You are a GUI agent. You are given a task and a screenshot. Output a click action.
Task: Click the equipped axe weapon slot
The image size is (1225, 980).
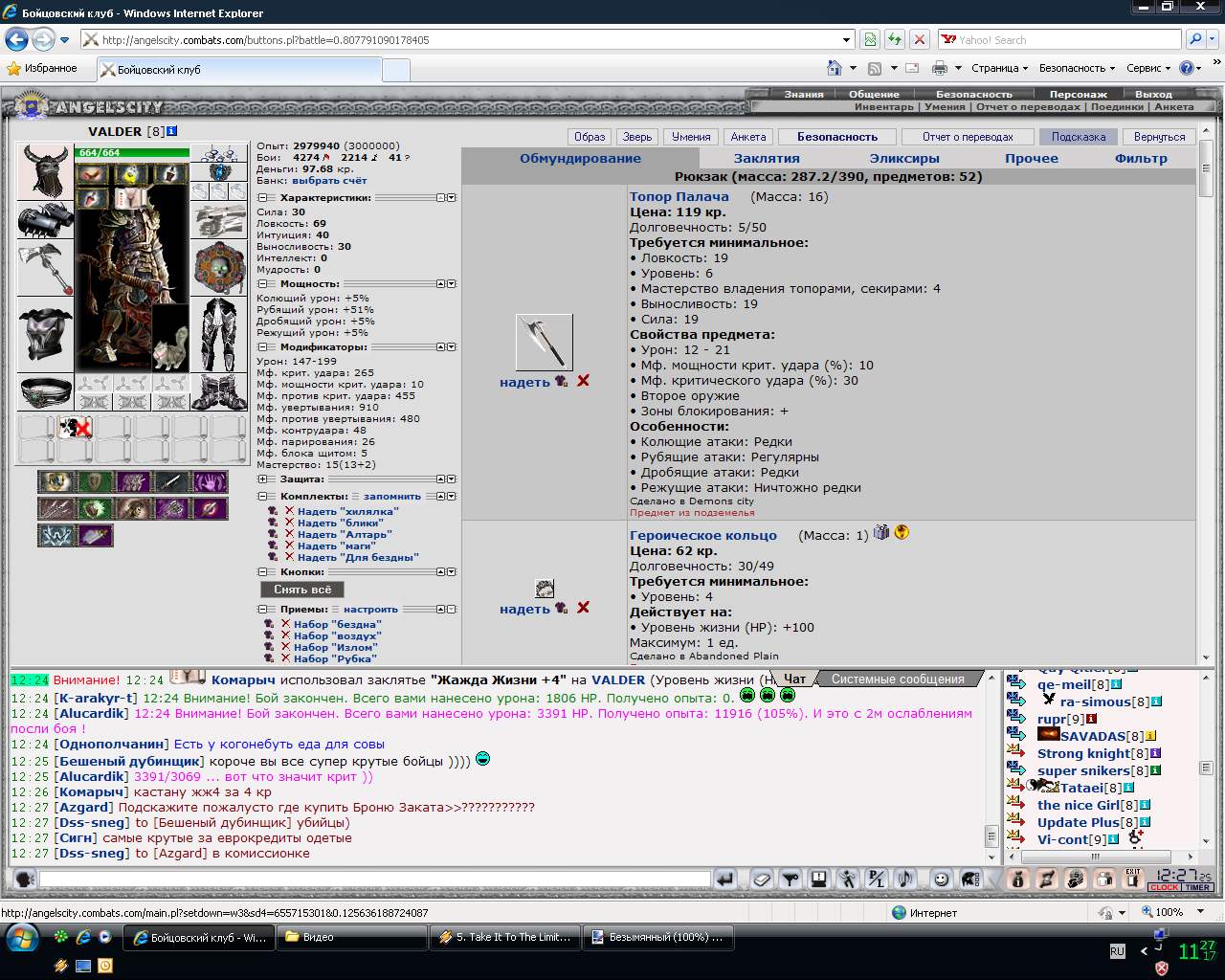(45, 269)
